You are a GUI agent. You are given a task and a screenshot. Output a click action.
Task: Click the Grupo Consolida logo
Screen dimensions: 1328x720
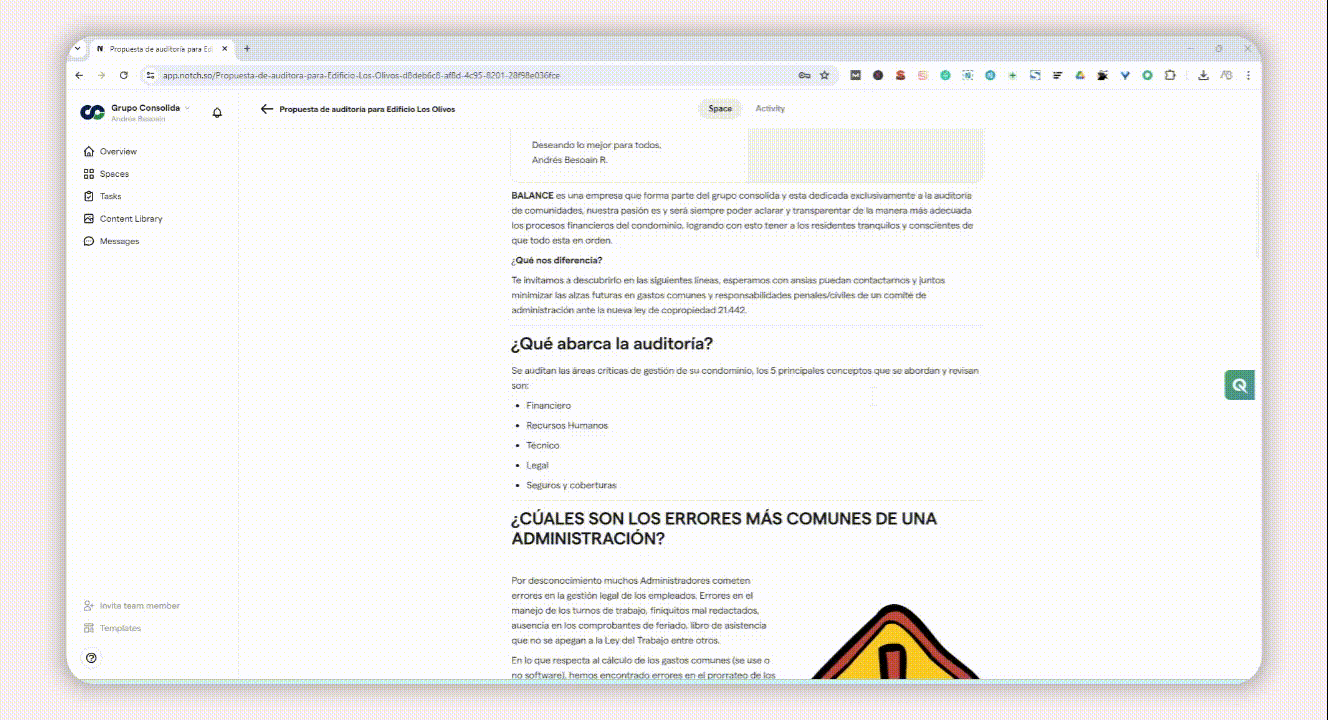[x=92, y=112]
